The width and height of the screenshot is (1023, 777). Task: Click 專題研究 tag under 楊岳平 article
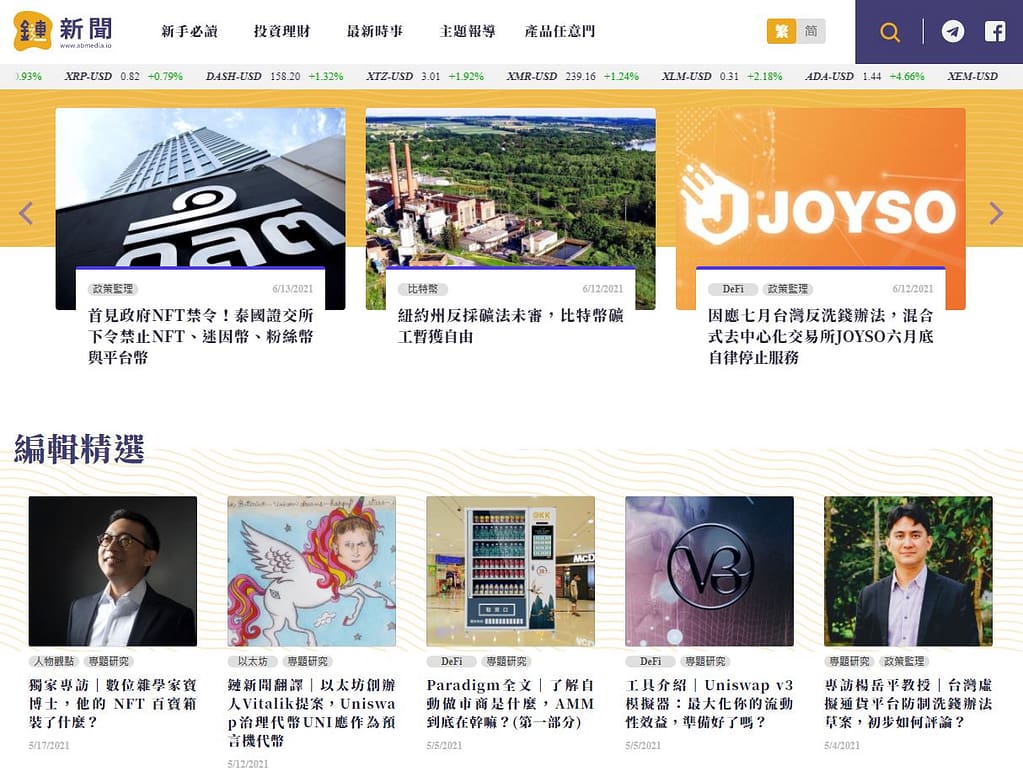[849, 662]
